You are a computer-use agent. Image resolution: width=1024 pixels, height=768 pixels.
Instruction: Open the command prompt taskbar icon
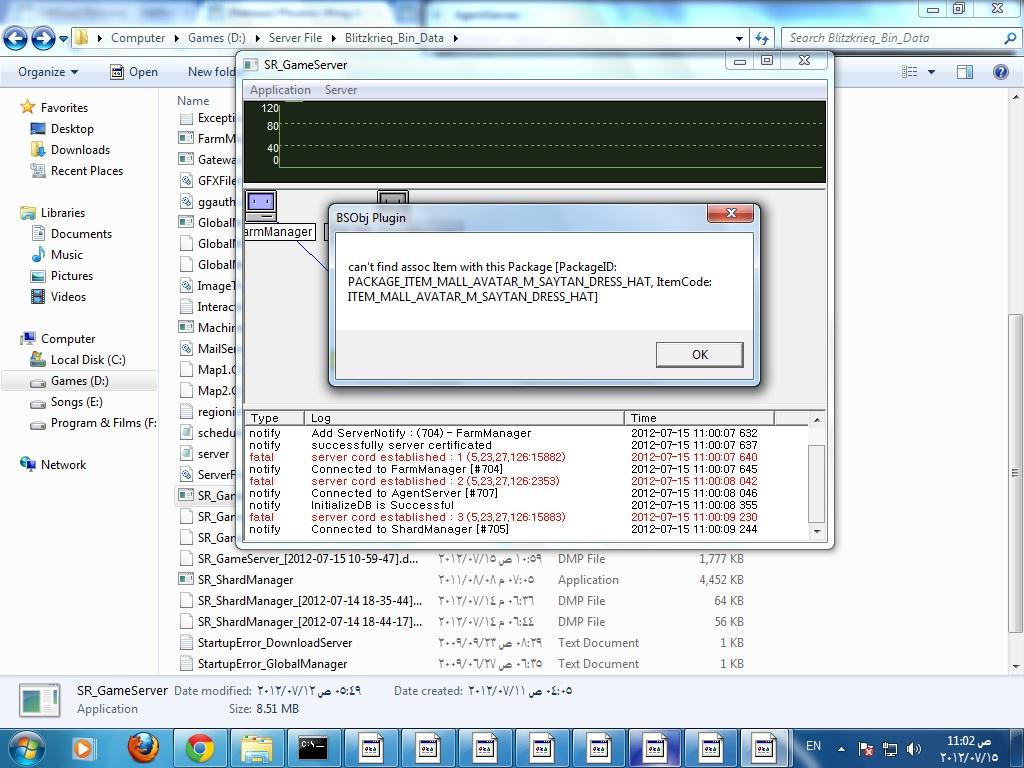(313, 747)
